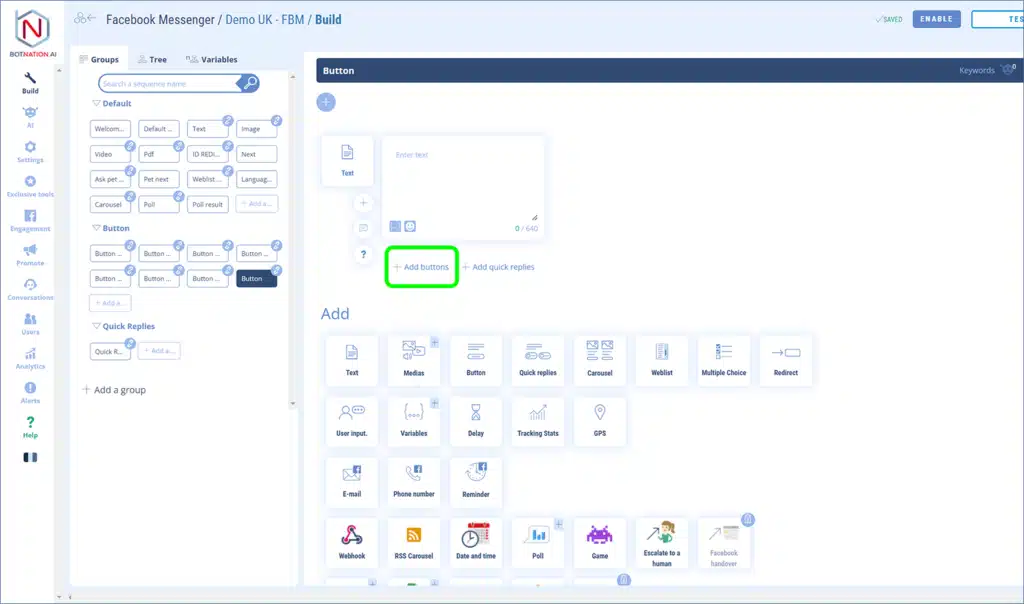Add the Game block

pos(600,543)
